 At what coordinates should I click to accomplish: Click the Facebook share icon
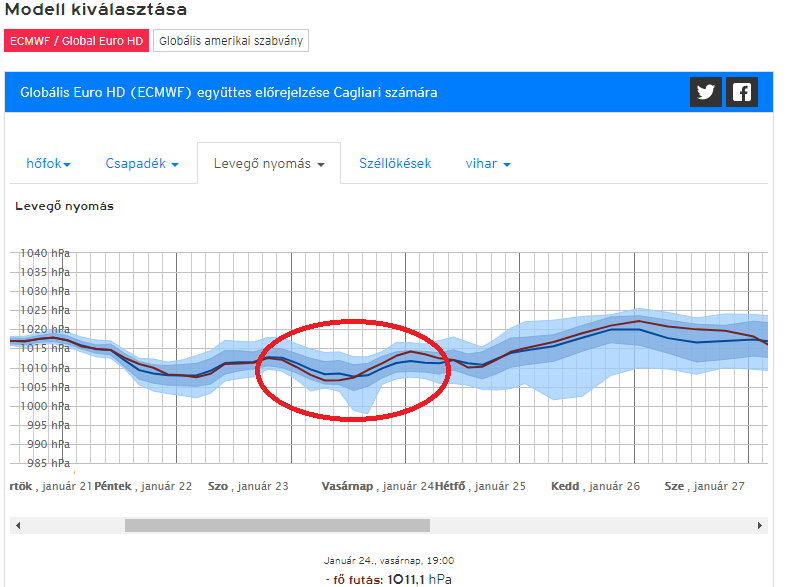click(742, 92)
